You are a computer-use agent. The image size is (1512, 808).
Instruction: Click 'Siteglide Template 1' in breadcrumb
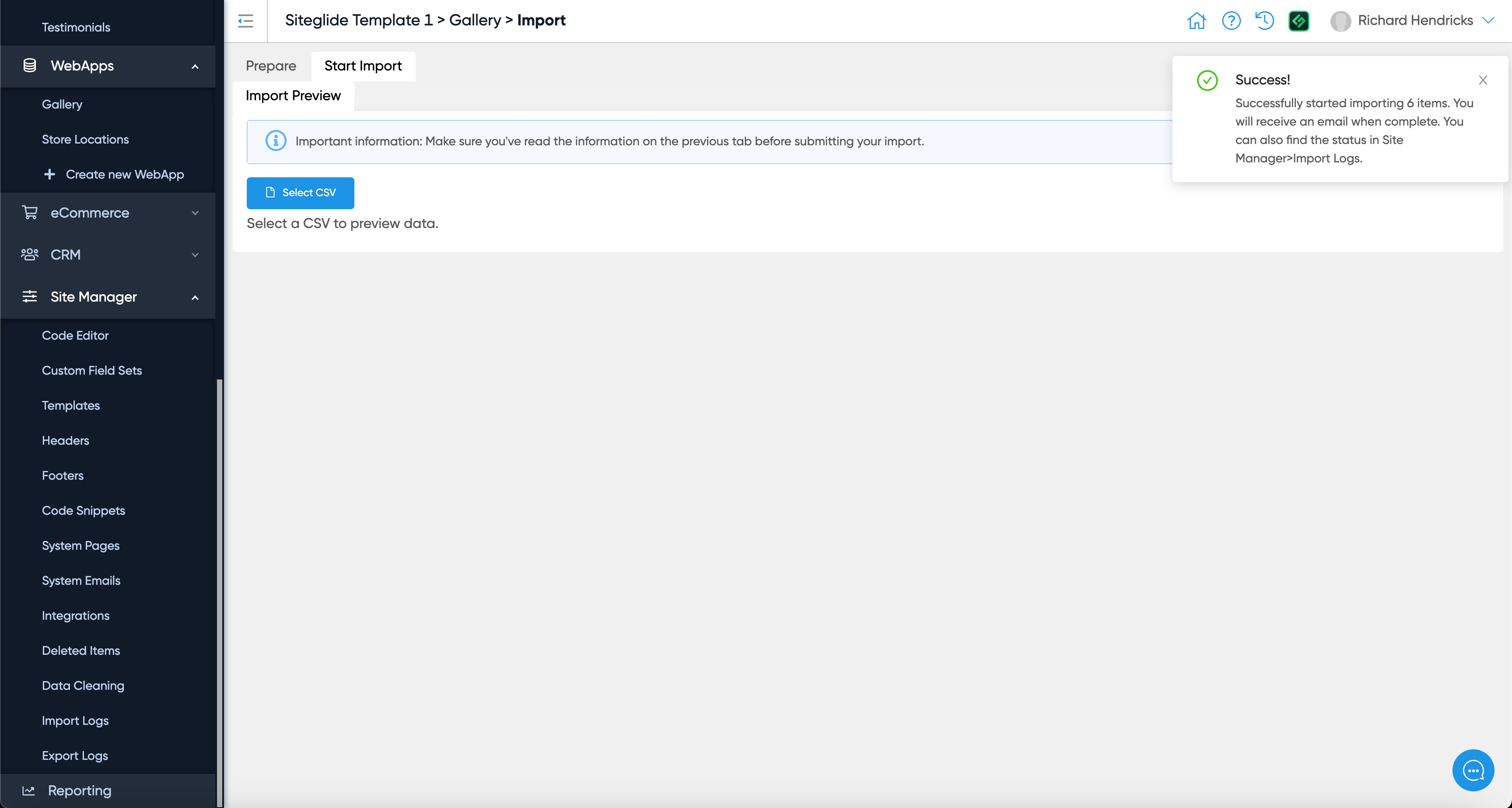(359, 21)
